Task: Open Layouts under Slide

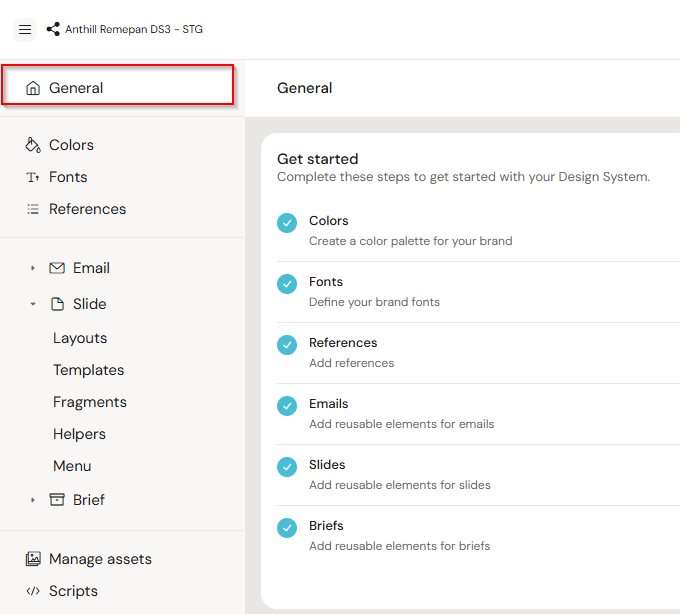Action: pos(80,338)
